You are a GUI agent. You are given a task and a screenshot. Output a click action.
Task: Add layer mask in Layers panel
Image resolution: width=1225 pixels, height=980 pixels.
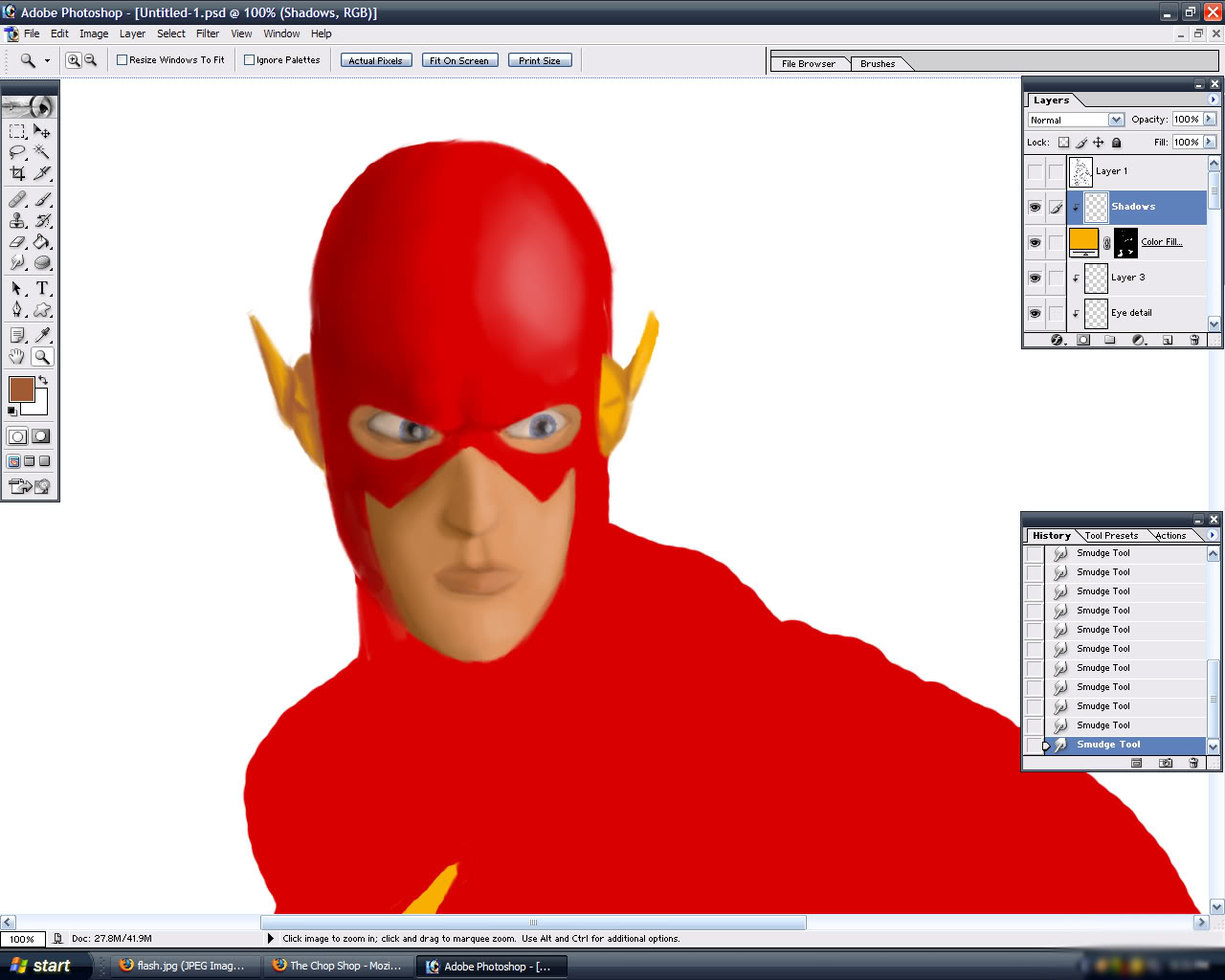pos(1083,340)
